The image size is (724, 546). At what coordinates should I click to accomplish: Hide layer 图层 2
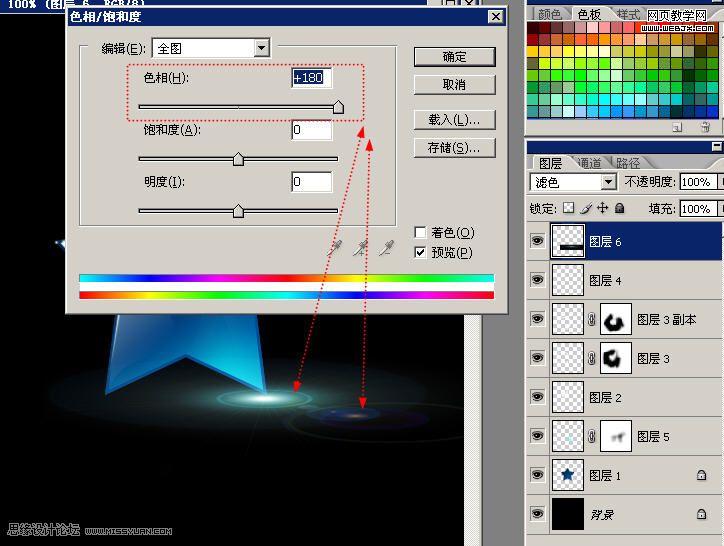[x=537, y=397]
